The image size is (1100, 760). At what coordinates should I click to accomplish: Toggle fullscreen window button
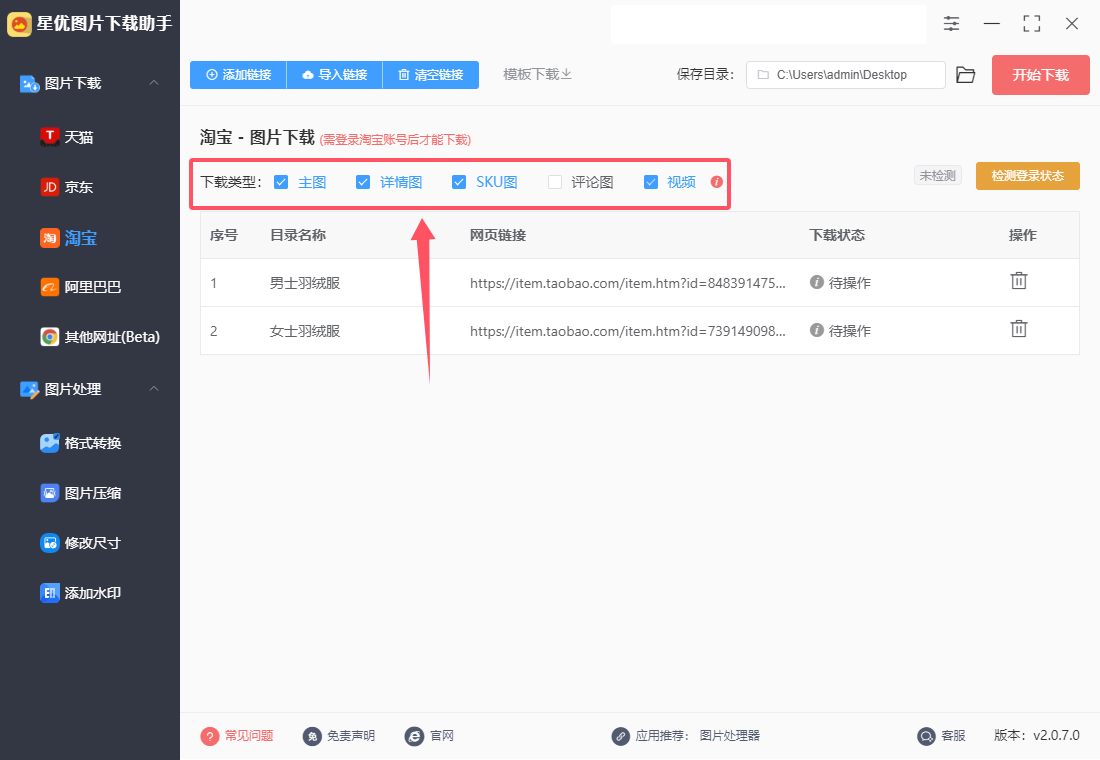(1031, 23)
